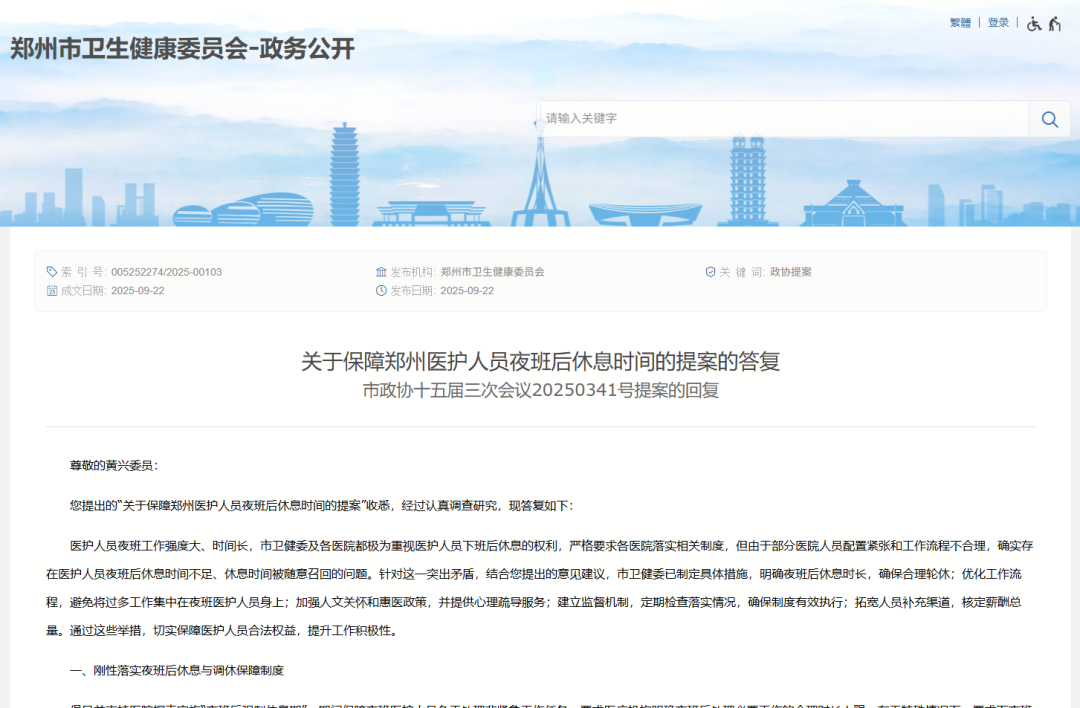The width and height of the screenshot is (1080, 708).
Task: Open wheelchair accessibility mode icon
Action: pyautogui.click(x=1034, y=24)
